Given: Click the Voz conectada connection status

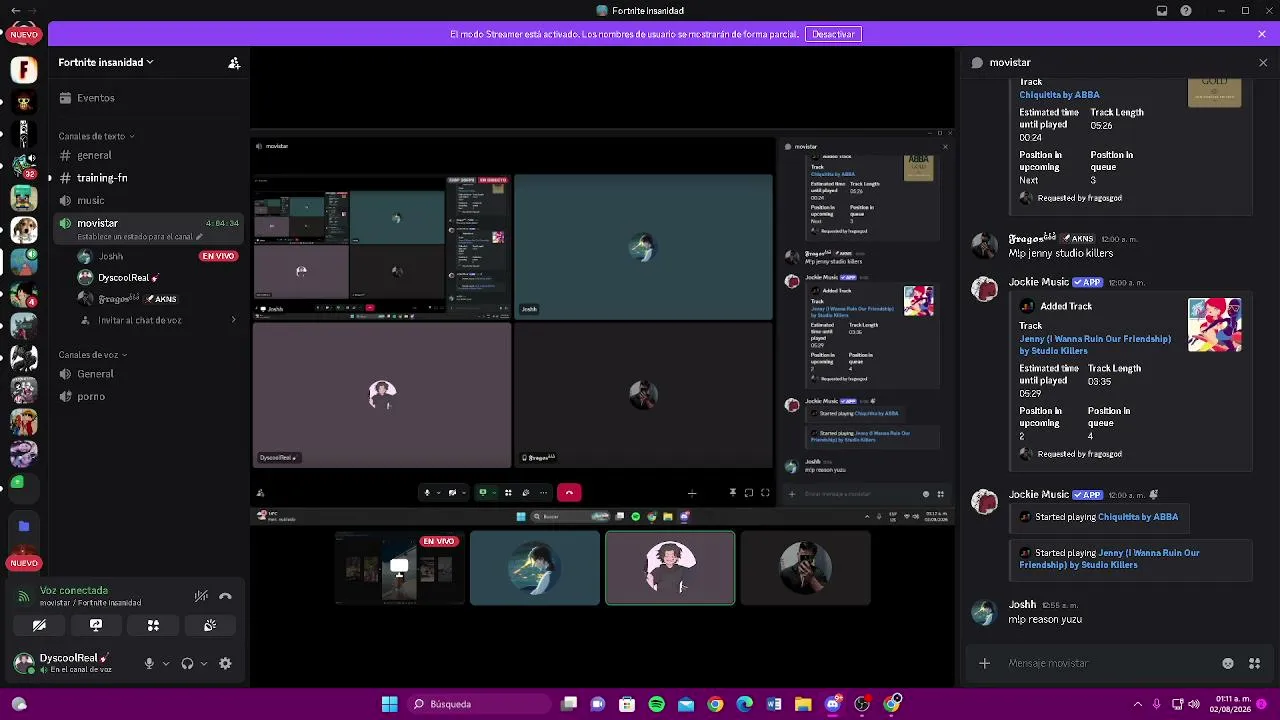Looking at the screenshot, I should point(74,591).
